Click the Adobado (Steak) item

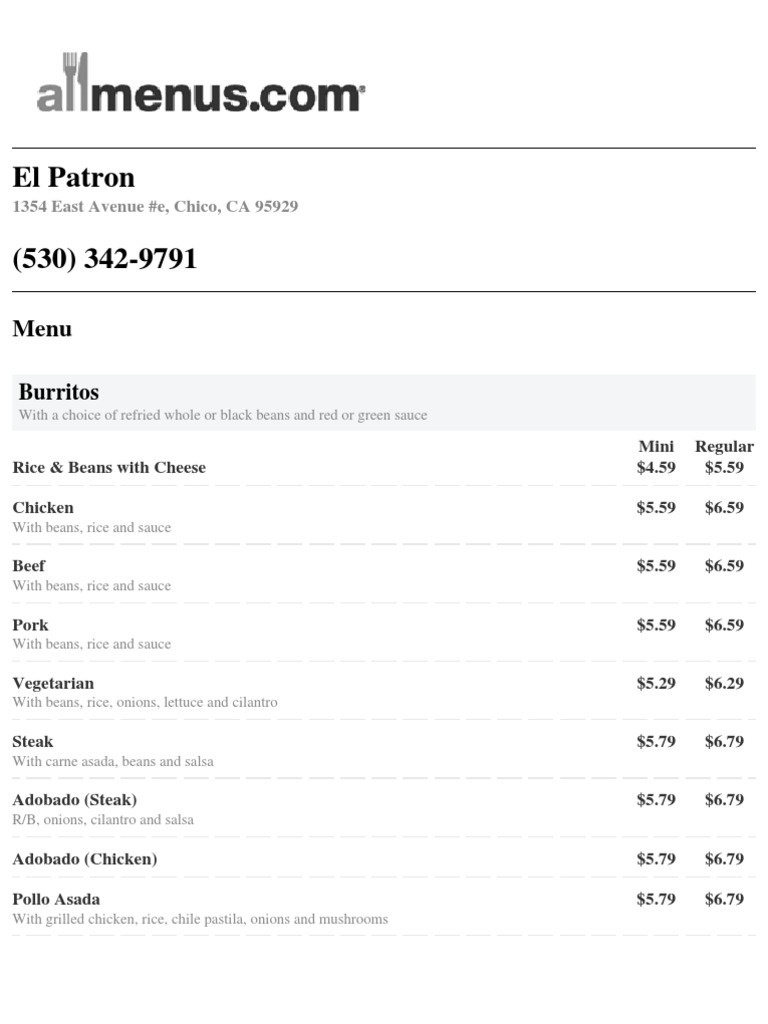[x=75, y=800]
